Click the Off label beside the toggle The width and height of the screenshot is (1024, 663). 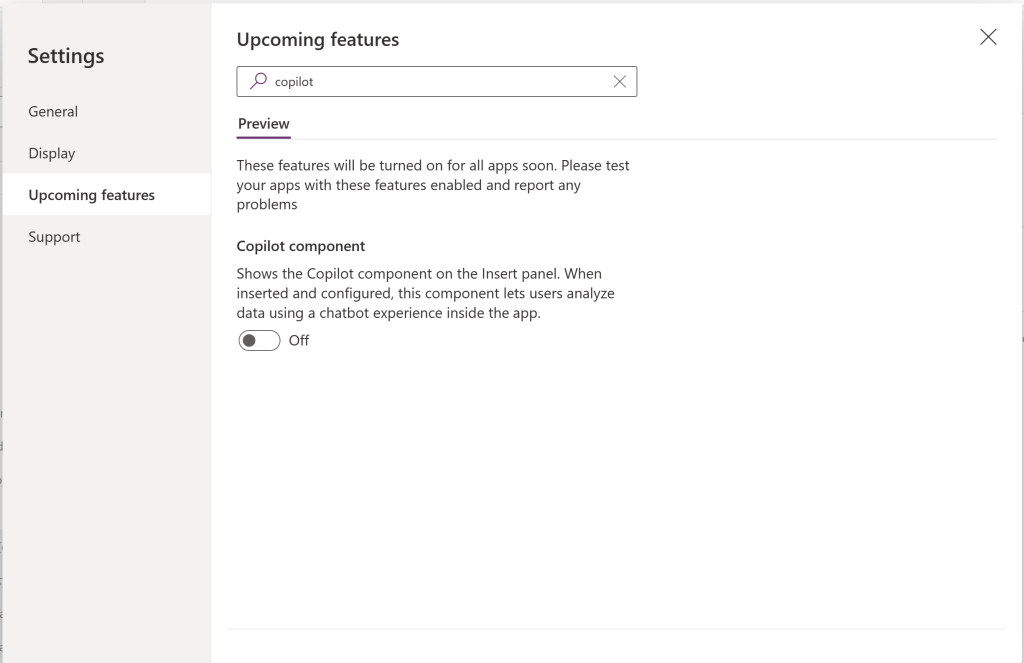[x=299, y=341]
